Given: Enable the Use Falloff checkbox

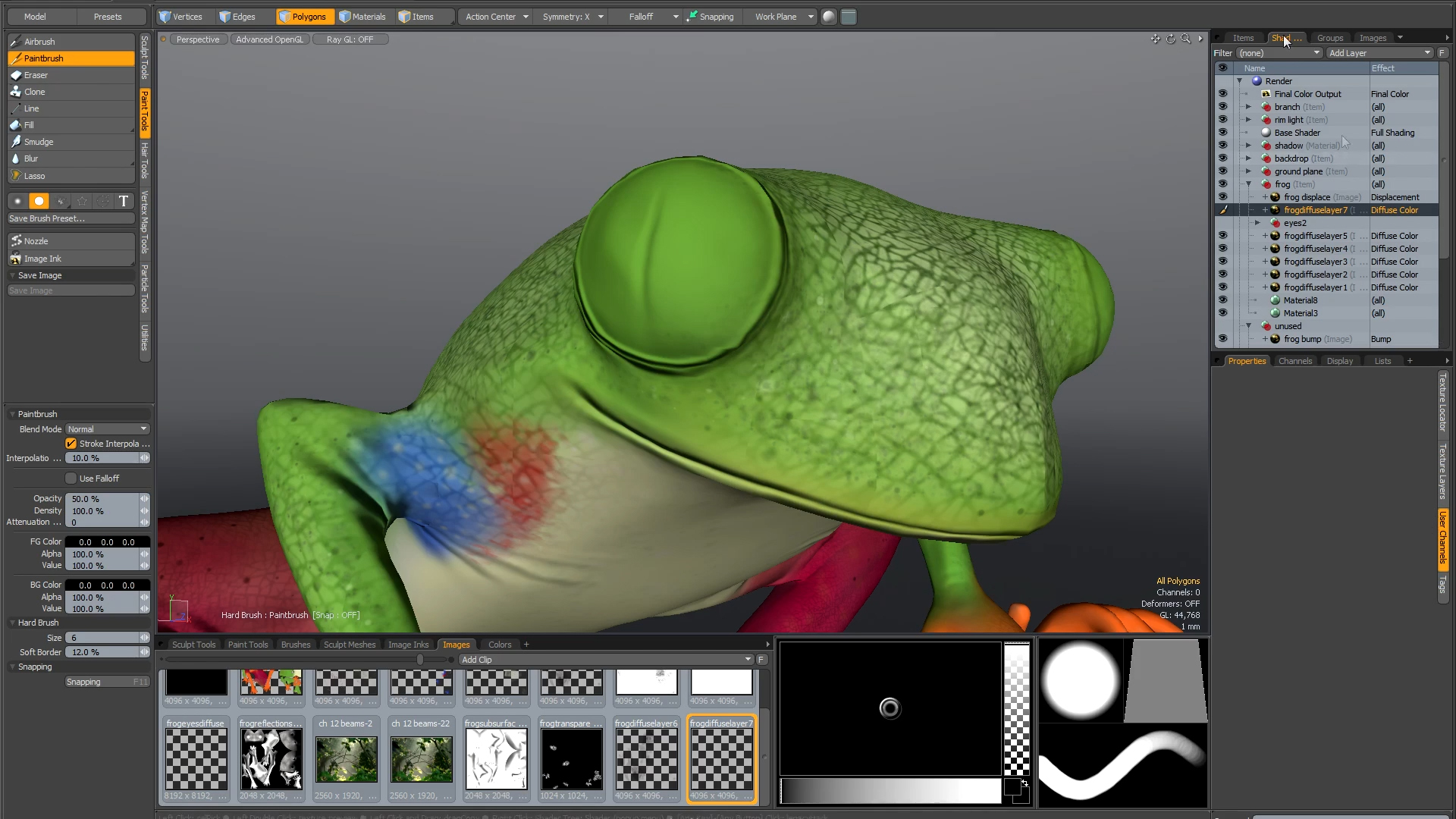Looking at the screenshot, I should 71,479.
